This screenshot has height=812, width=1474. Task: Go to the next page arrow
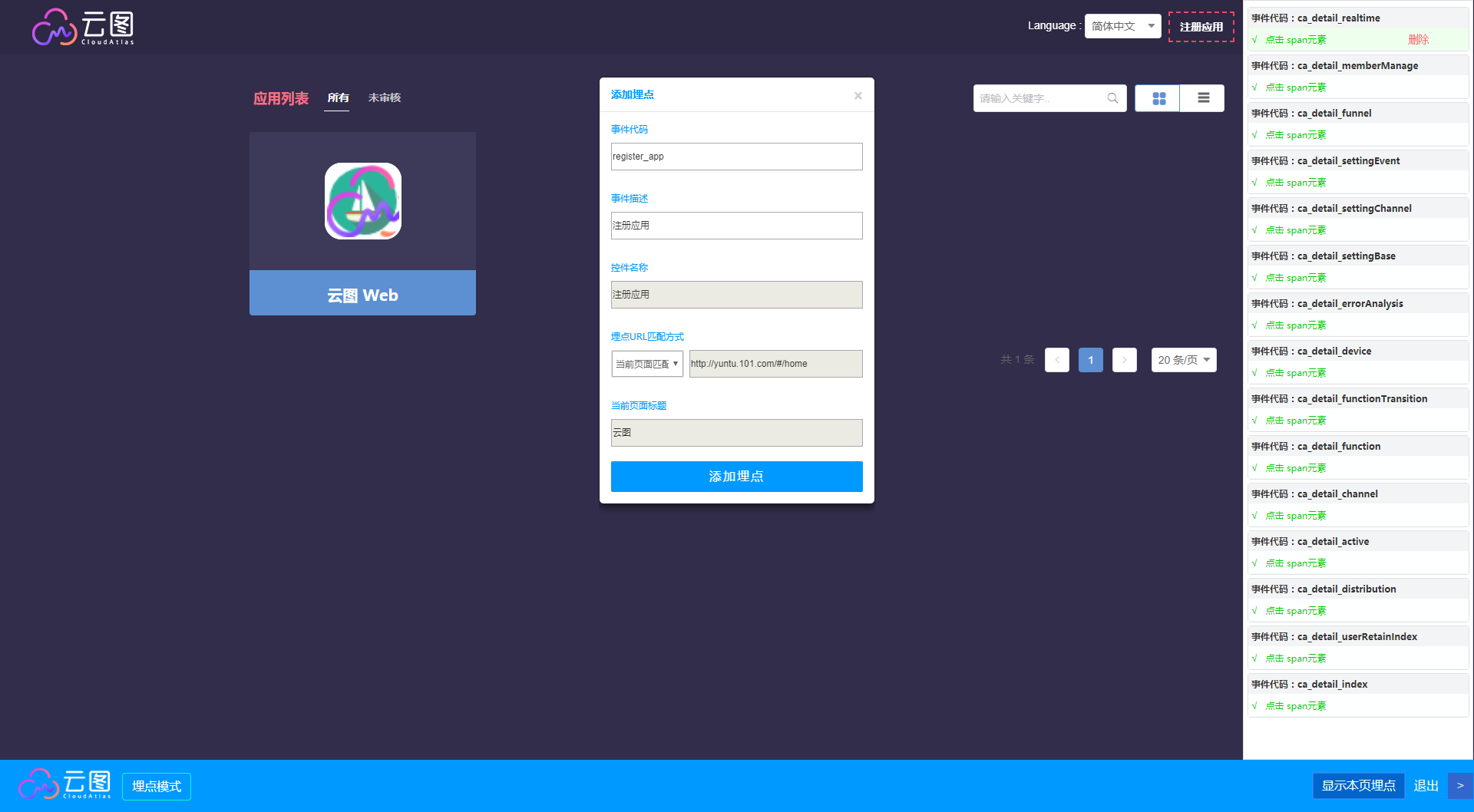coord(1124,360)
